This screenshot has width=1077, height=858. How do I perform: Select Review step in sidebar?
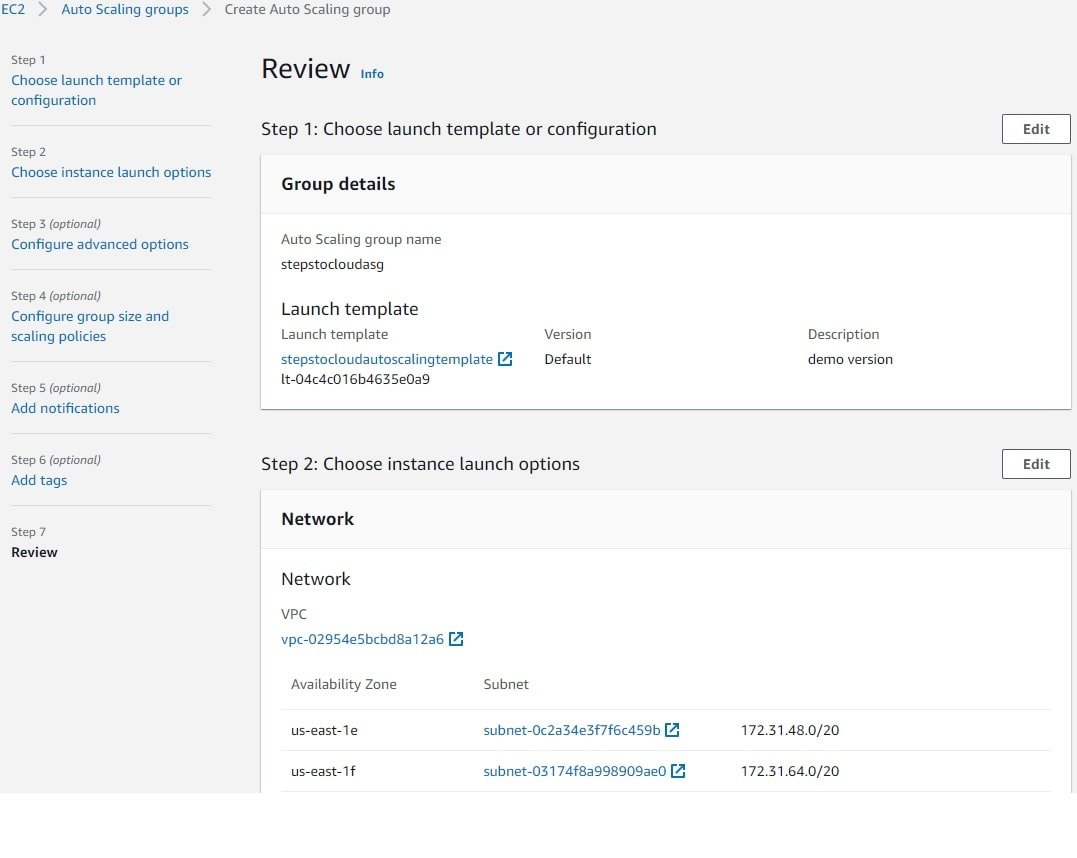(x=34, y=552)
